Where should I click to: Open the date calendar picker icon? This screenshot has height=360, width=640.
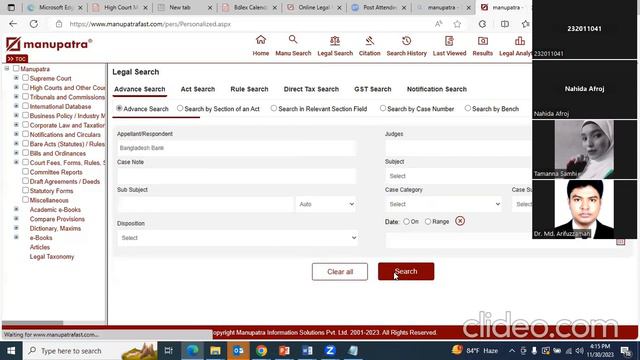[x=620, y=242]
